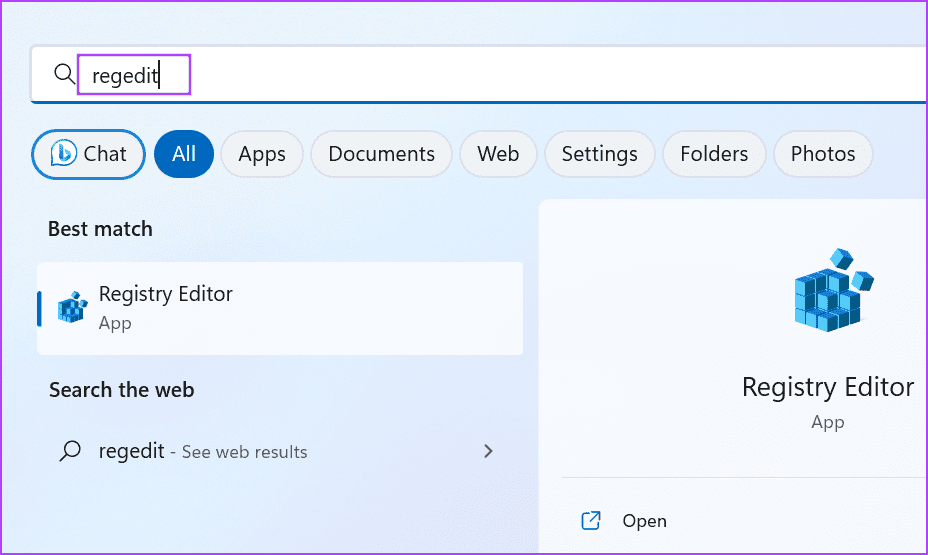Switch to the Settings filter tab
The height and width of the screenshot is (555, 928).
click(600, 154)
